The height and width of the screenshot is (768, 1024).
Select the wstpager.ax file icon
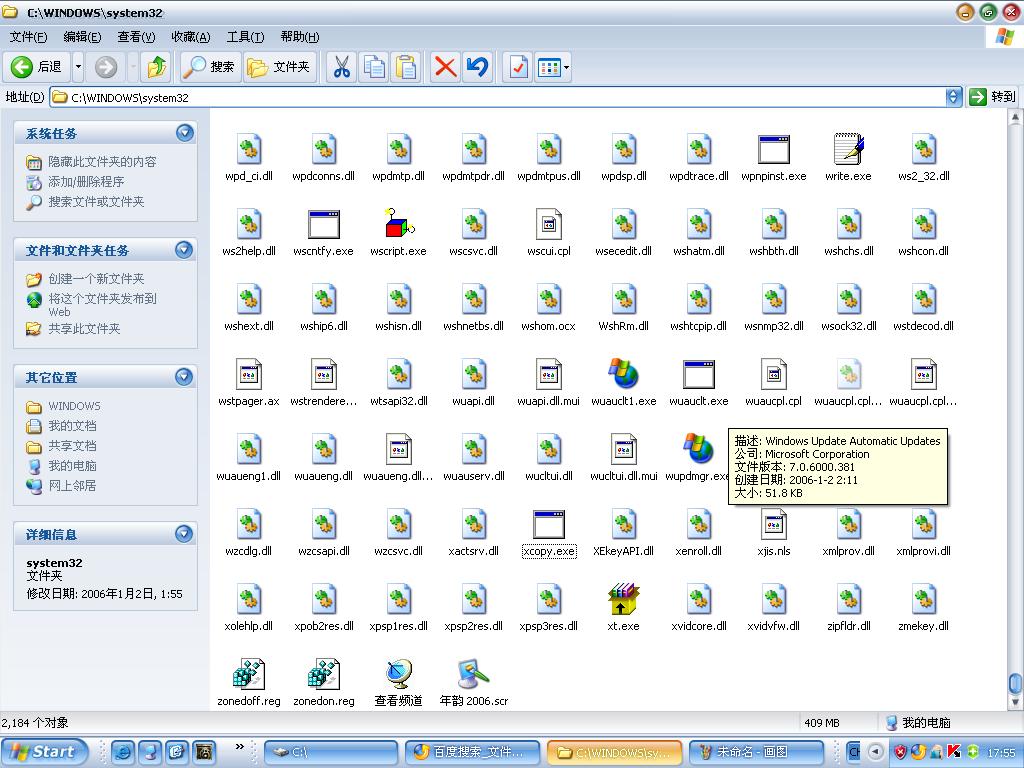[249, 374]
